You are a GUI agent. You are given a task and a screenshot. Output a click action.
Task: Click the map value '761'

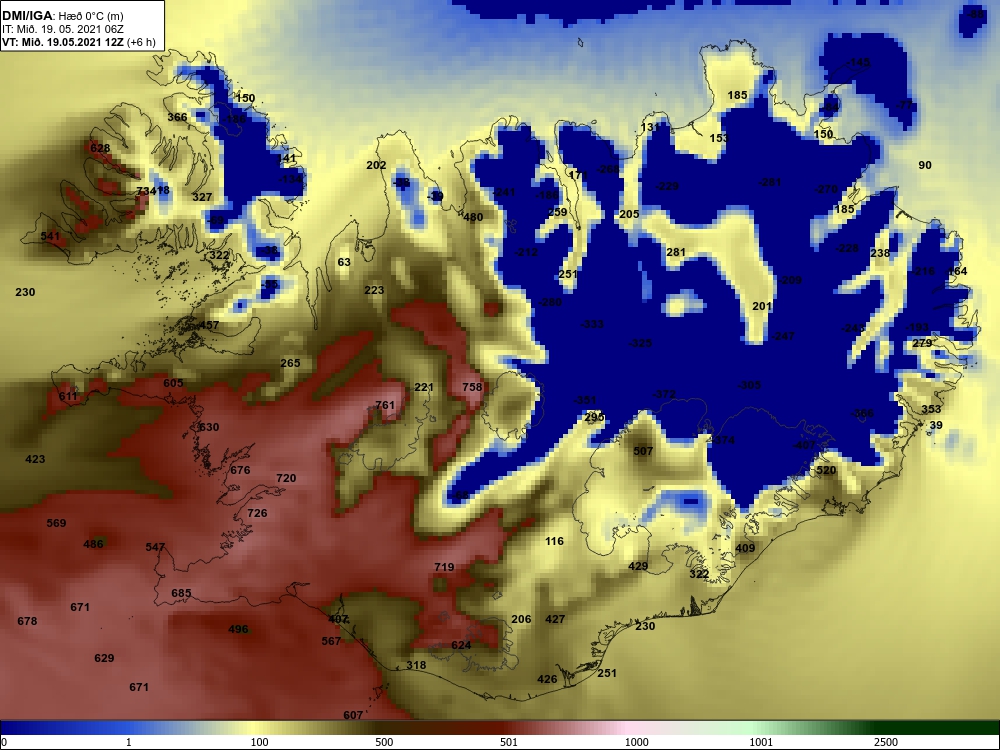pos(385,406)
